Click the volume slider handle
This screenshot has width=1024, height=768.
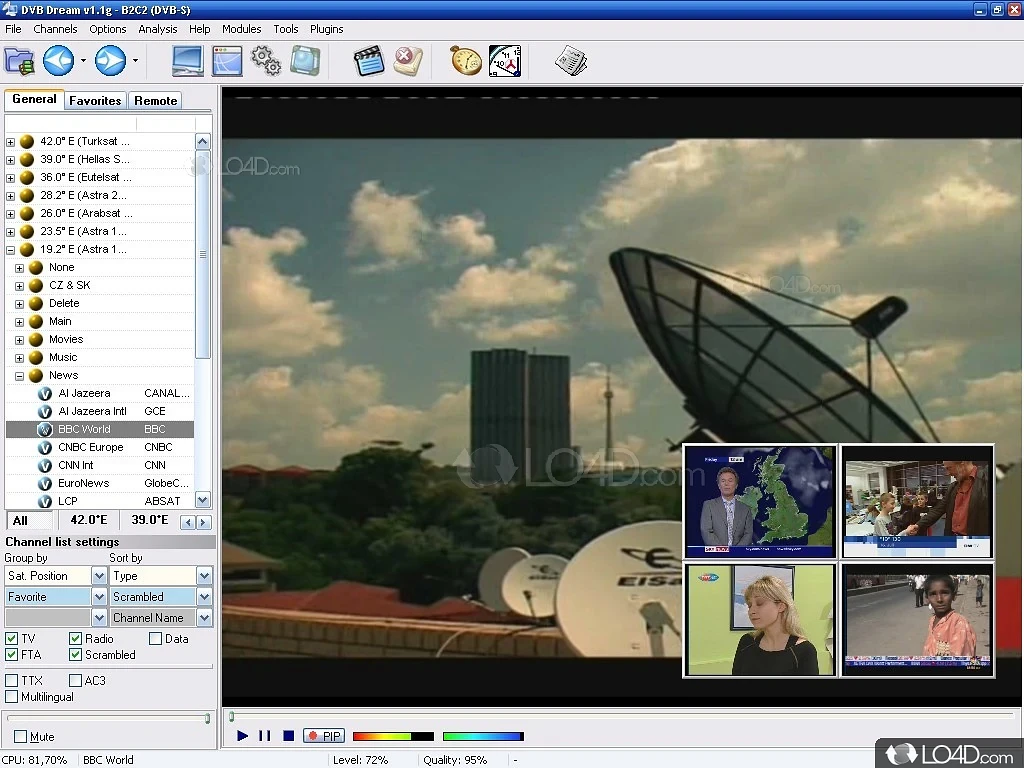[x=207, y=718]
